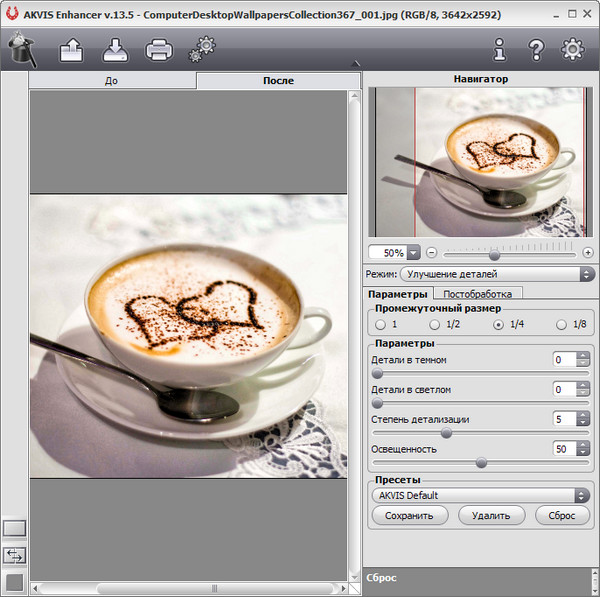Open the AKVIS Default presets dropdown
Viewport: 600px width, 597px height.
480,495
